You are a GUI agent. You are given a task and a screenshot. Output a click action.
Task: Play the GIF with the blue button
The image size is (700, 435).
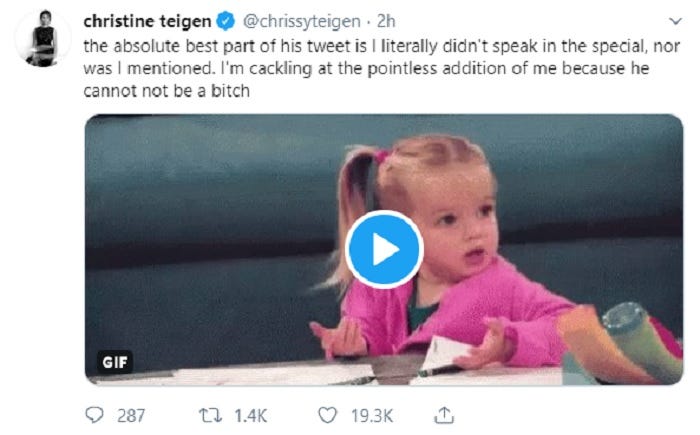click(385, 249)
